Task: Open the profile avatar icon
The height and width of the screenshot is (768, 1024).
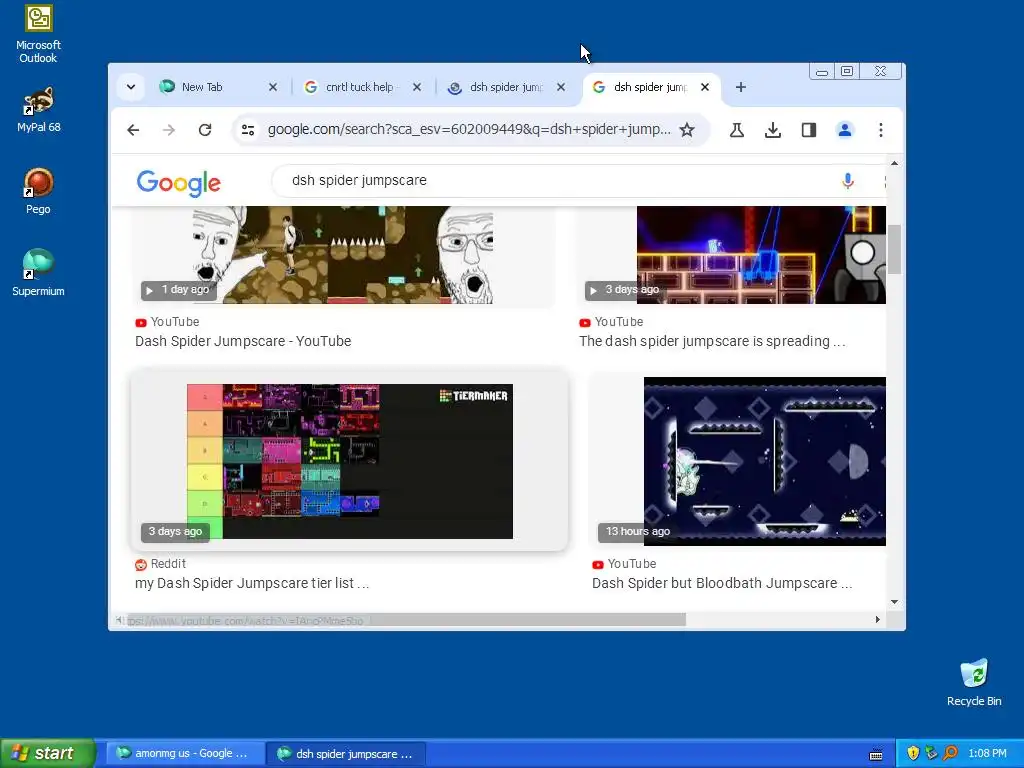Action: [x=844, y=130]
